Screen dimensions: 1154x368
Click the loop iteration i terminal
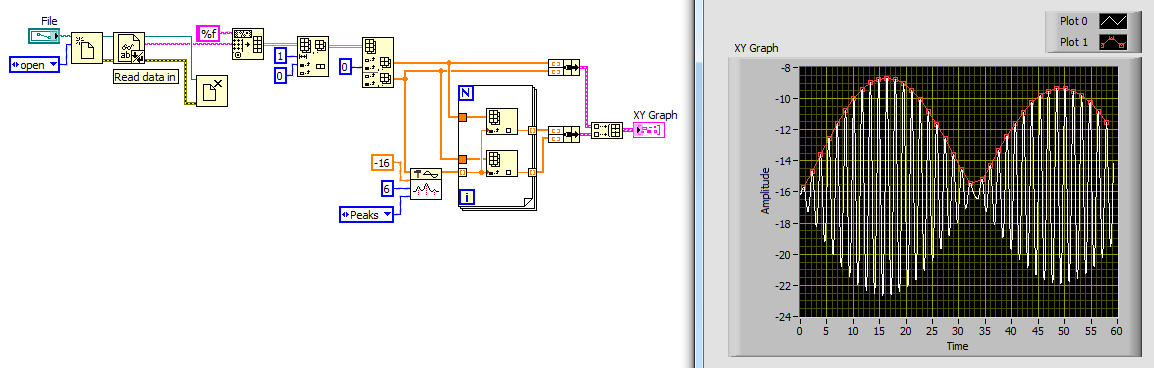466,197
